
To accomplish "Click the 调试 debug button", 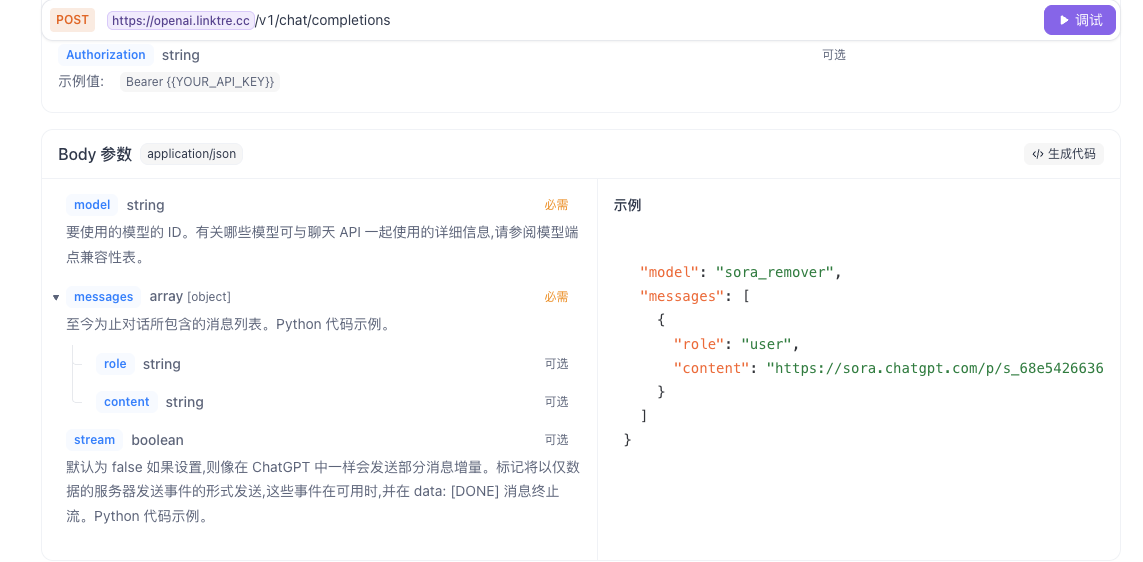I will pos(1080,20).
